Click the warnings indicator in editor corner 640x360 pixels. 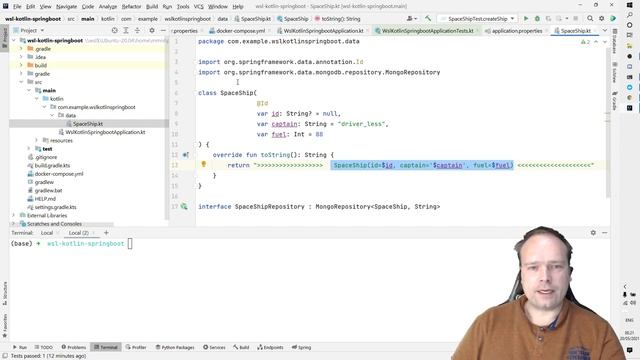click(x=585, y=42)
